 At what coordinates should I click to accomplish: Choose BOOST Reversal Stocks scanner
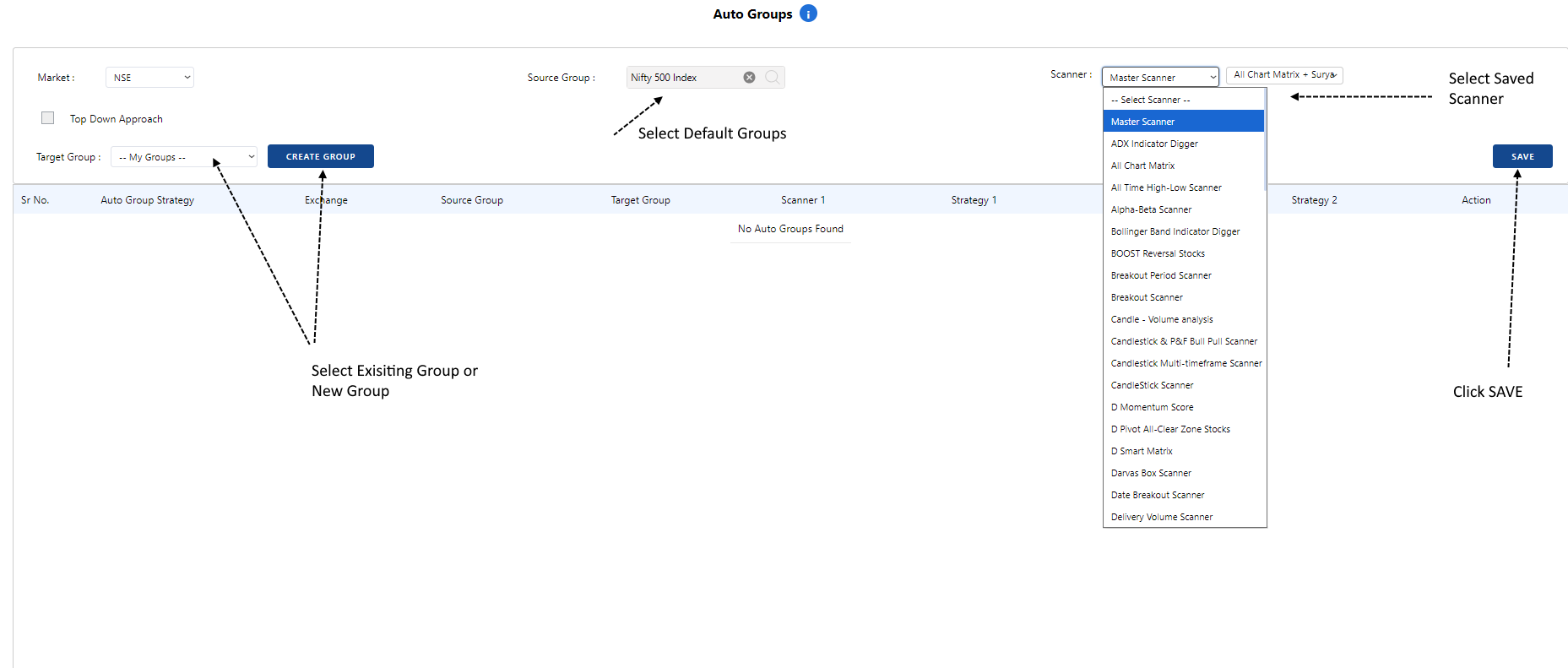(1184, 253)
